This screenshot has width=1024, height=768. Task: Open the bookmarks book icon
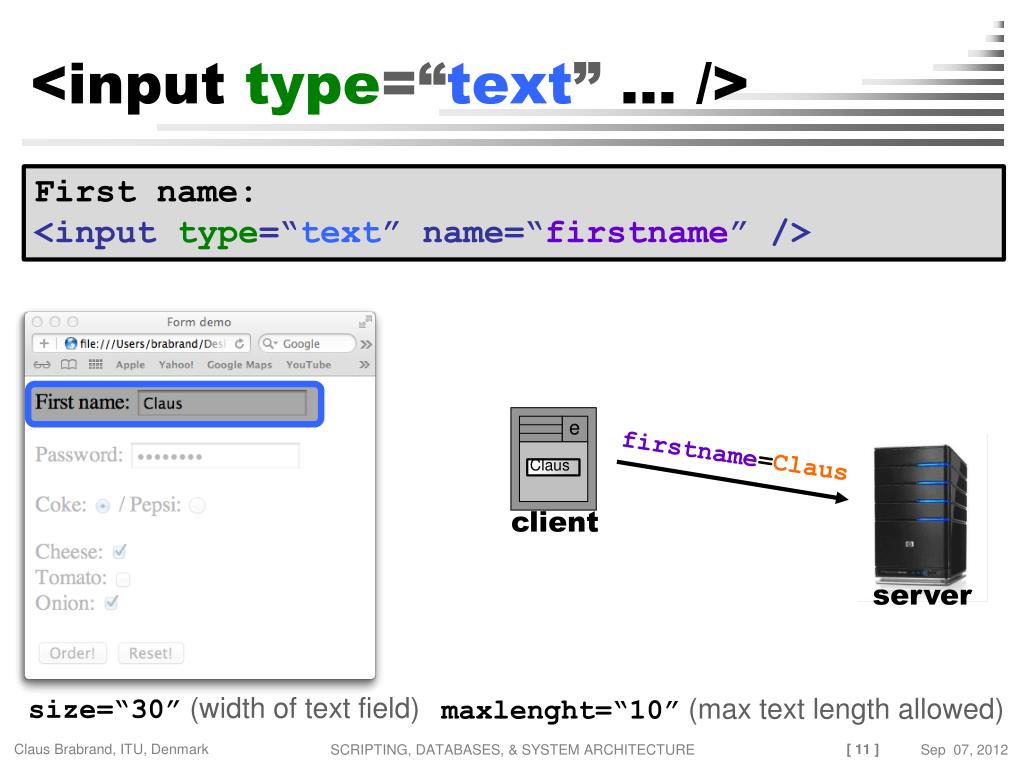(69, 364)
